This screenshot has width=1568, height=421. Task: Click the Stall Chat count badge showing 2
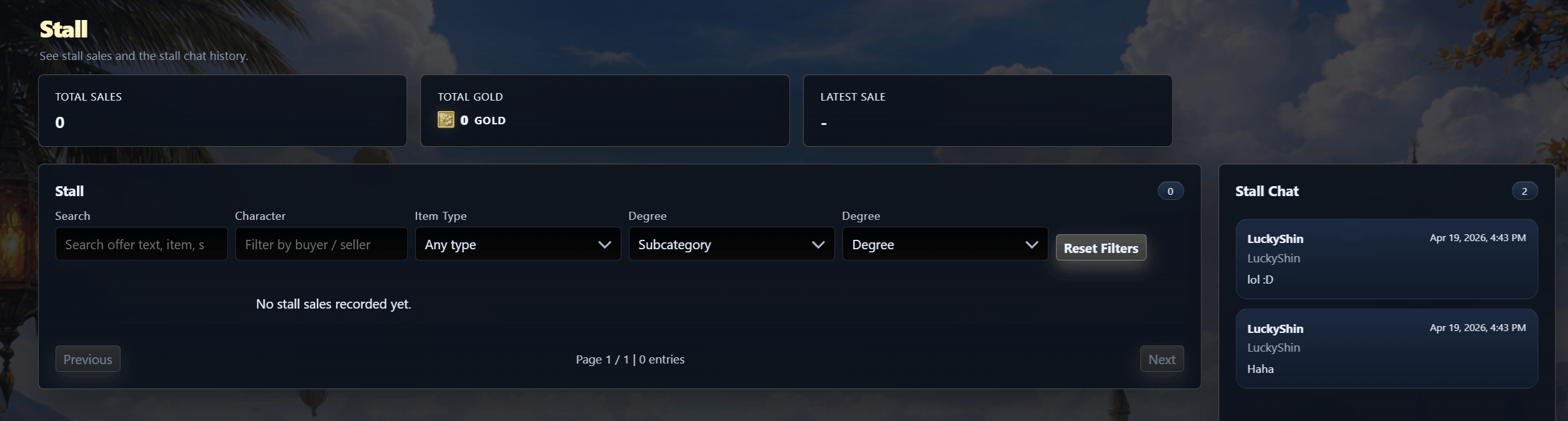point(1524,191)
